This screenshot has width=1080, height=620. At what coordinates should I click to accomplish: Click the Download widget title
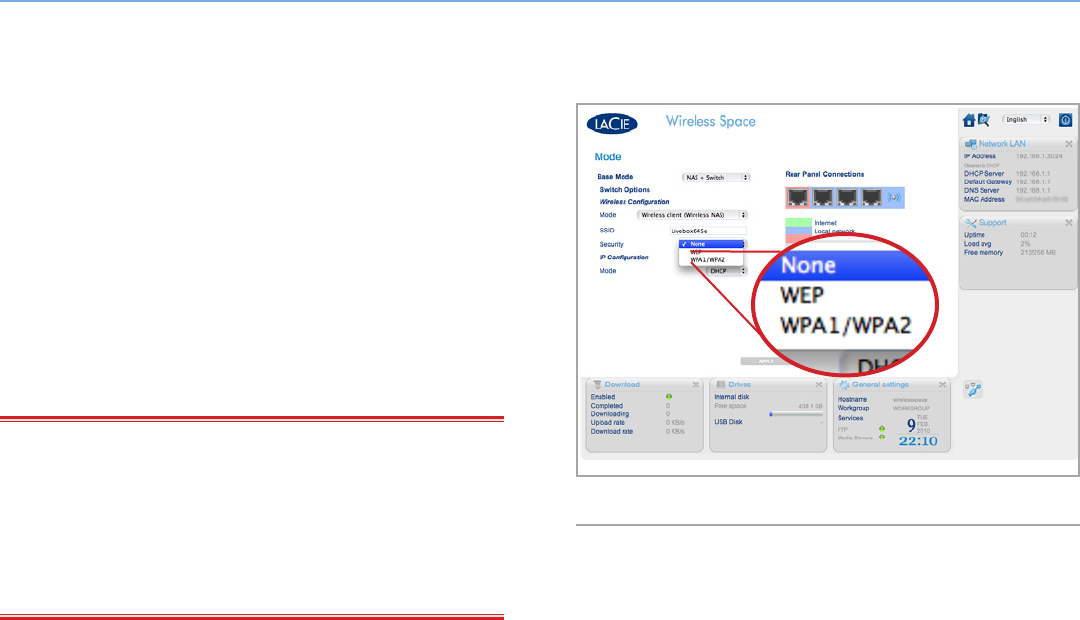click(x=622, y=384)
